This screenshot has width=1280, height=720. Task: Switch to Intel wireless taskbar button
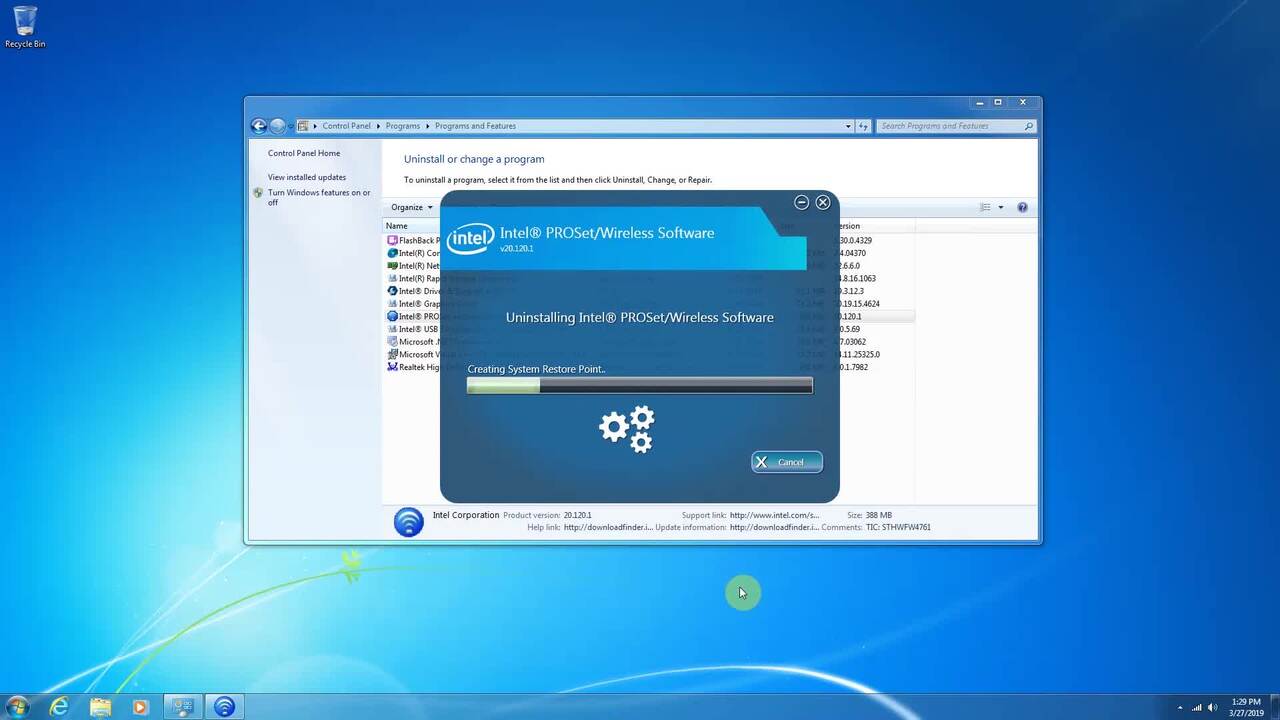pyautogui.click(x=225, y=706)
